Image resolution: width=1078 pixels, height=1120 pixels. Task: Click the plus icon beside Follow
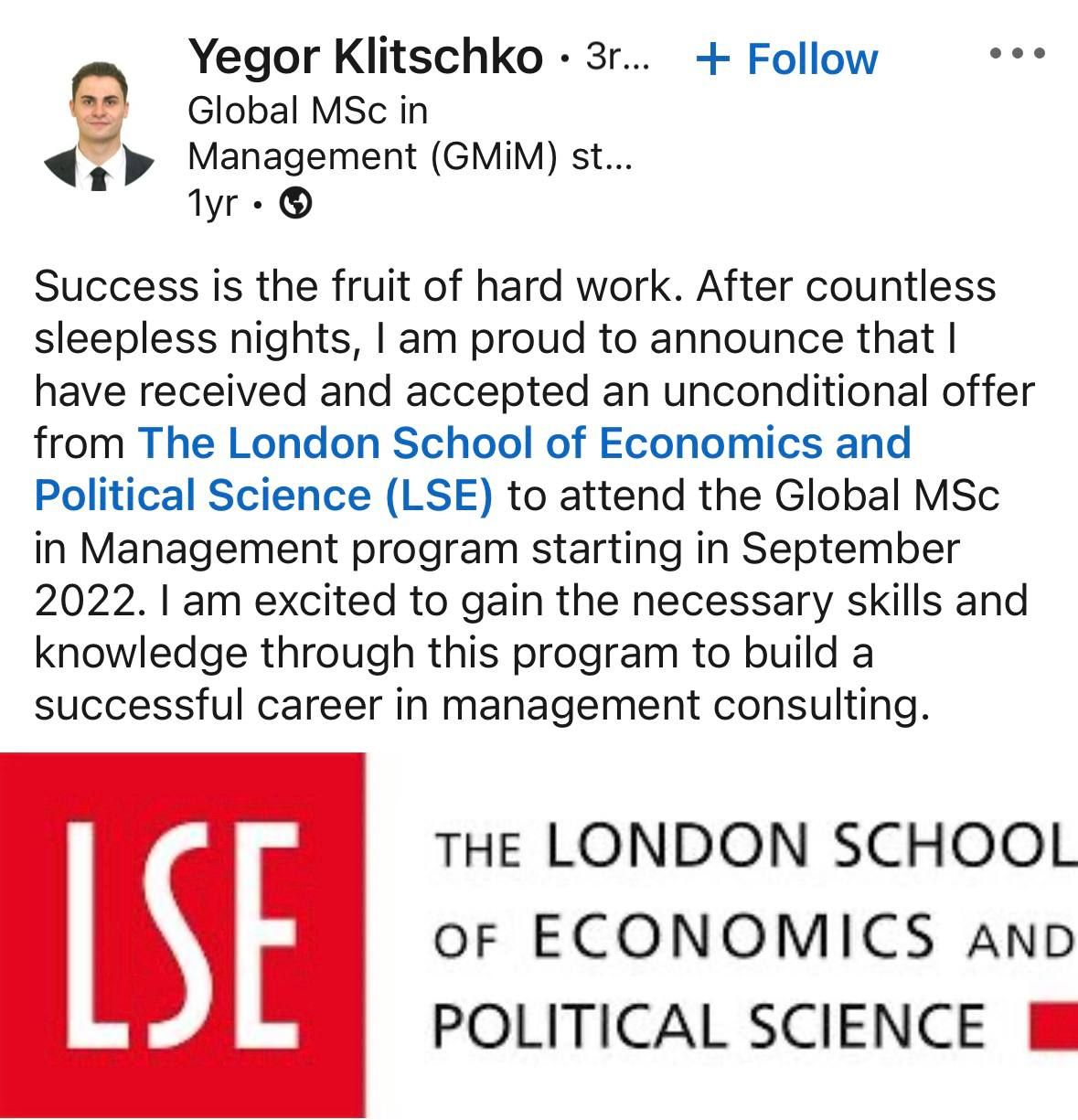tap(713, 59)
